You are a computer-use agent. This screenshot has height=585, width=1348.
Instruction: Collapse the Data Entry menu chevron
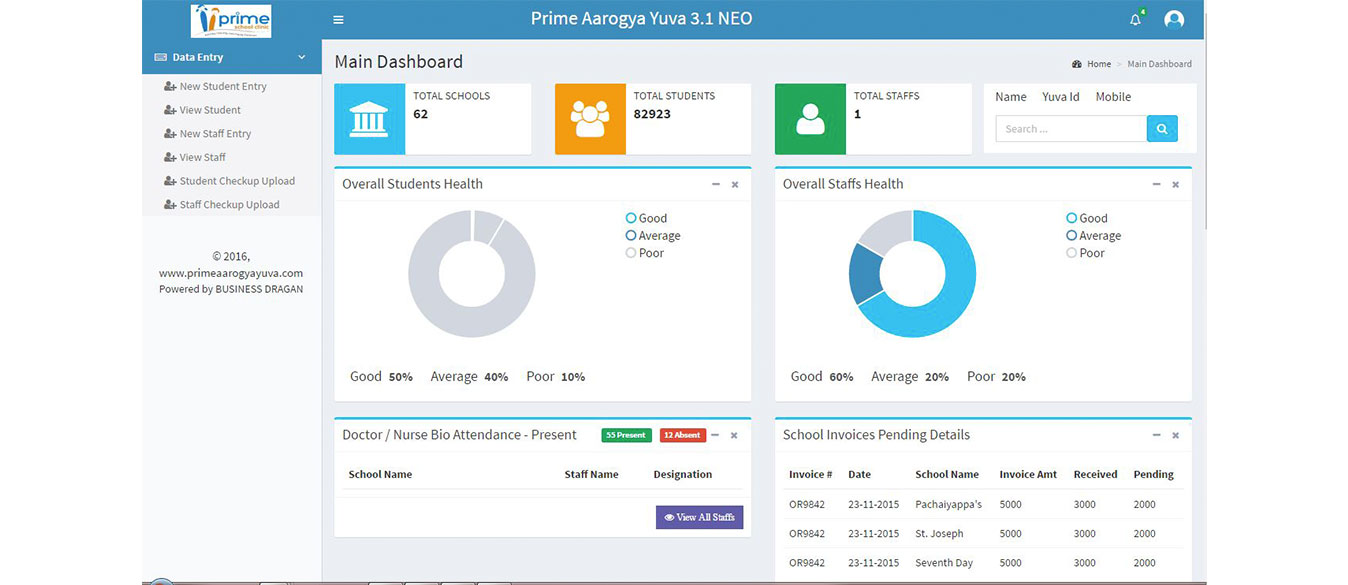302,57
